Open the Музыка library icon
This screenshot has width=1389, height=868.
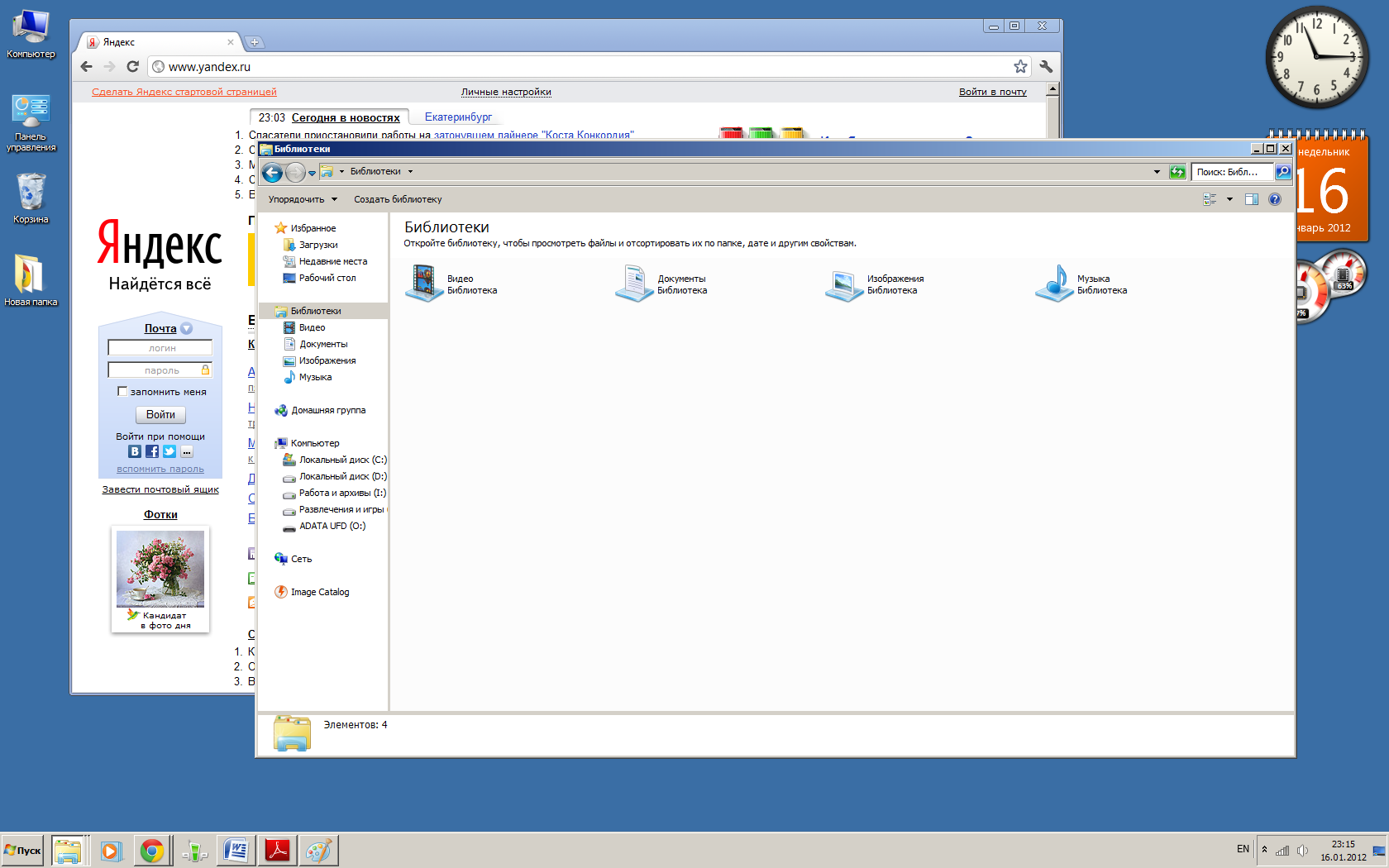click(x=1054, y=283)
